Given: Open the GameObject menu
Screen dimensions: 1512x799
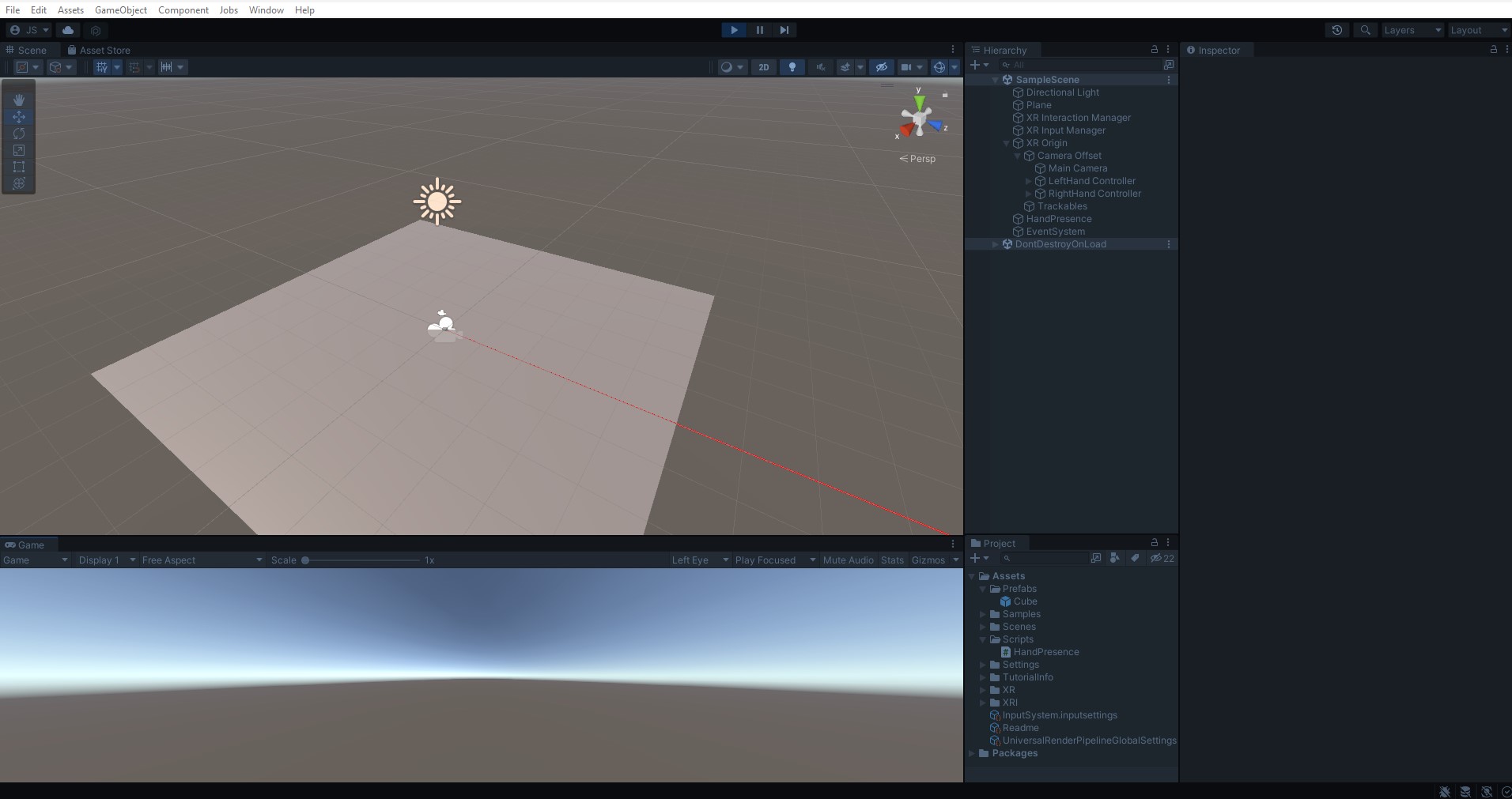Looking at the screenshot, I should [121, 9].
